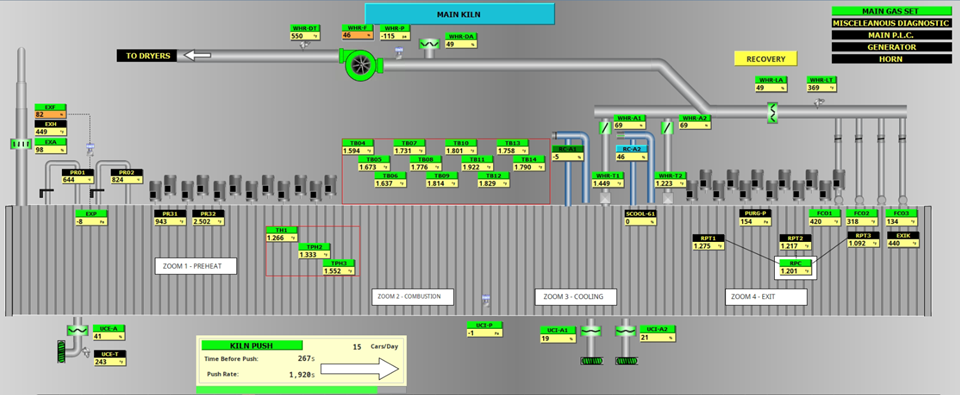This screenshot has width=960, height=395.
Task: Click the EXP pressure value -8
Action: tap(91, 222)
